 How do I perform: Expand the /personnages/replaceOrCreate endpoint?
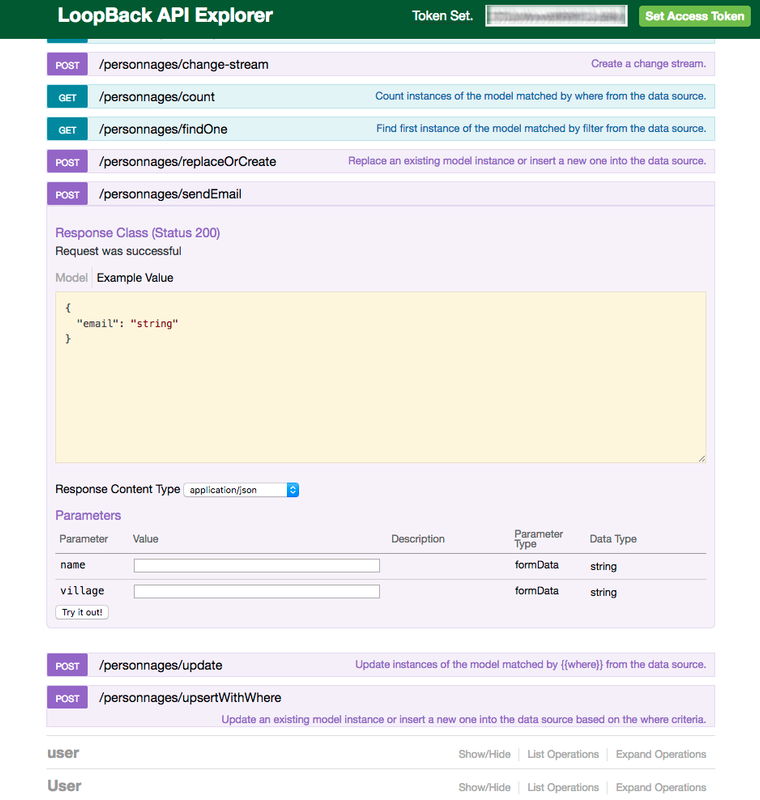[x=188, y=162]
